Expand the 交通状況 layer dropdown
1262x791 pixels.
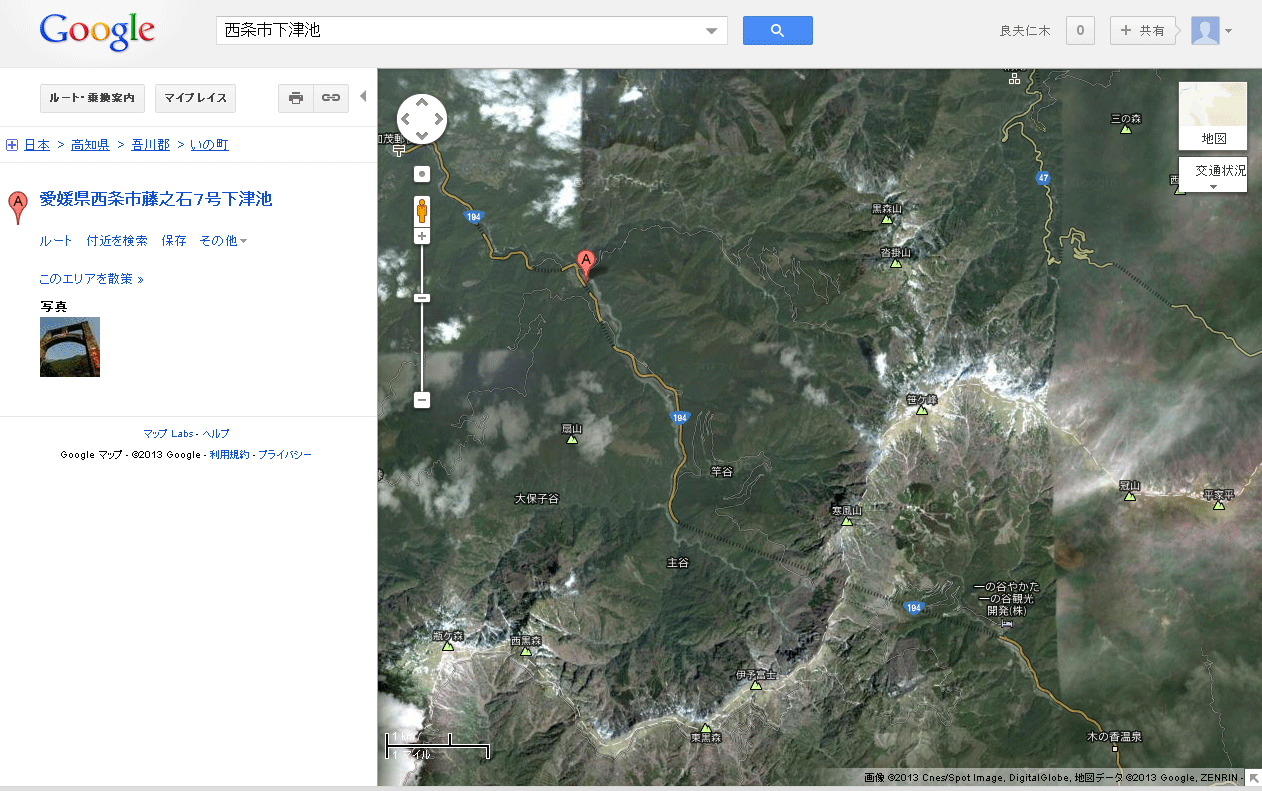1213,175
